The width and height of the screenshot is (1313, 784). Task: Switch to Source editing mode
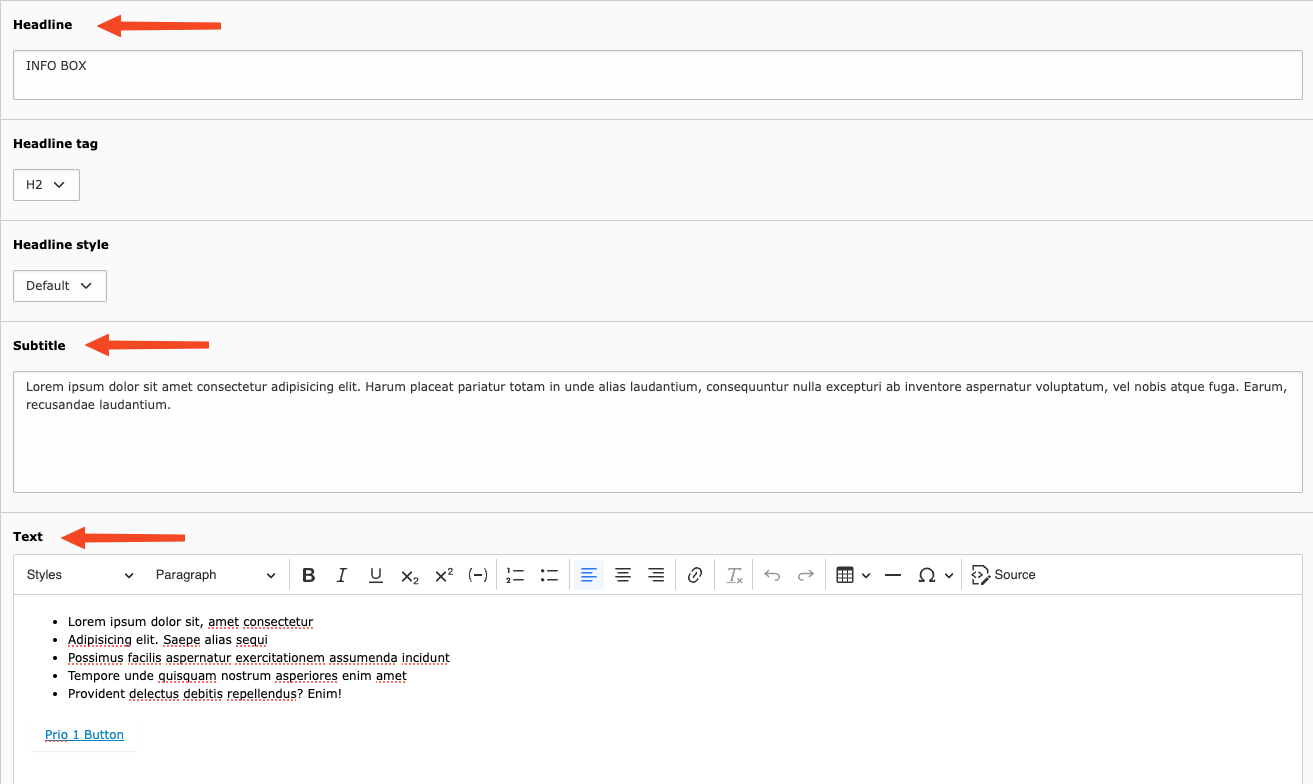pos(1003,575)
